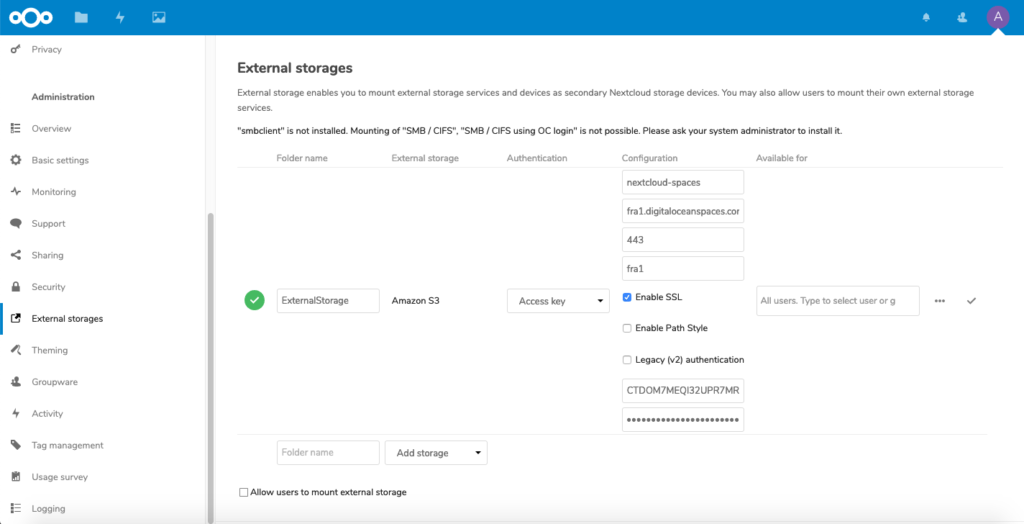This screenshot has width=1024, height=524.
Task: Open Groupware settings
Action: click(x=55, y=382)
